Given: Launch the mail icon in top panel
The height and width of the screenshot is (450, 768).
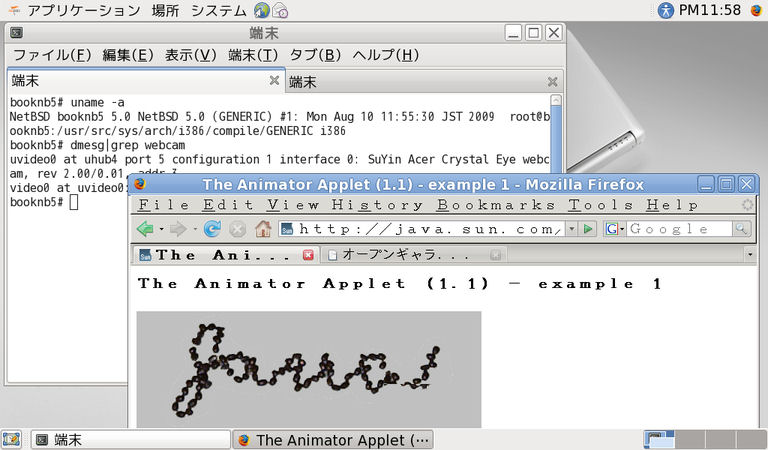Looking at the screenshot, I should 280,10.
